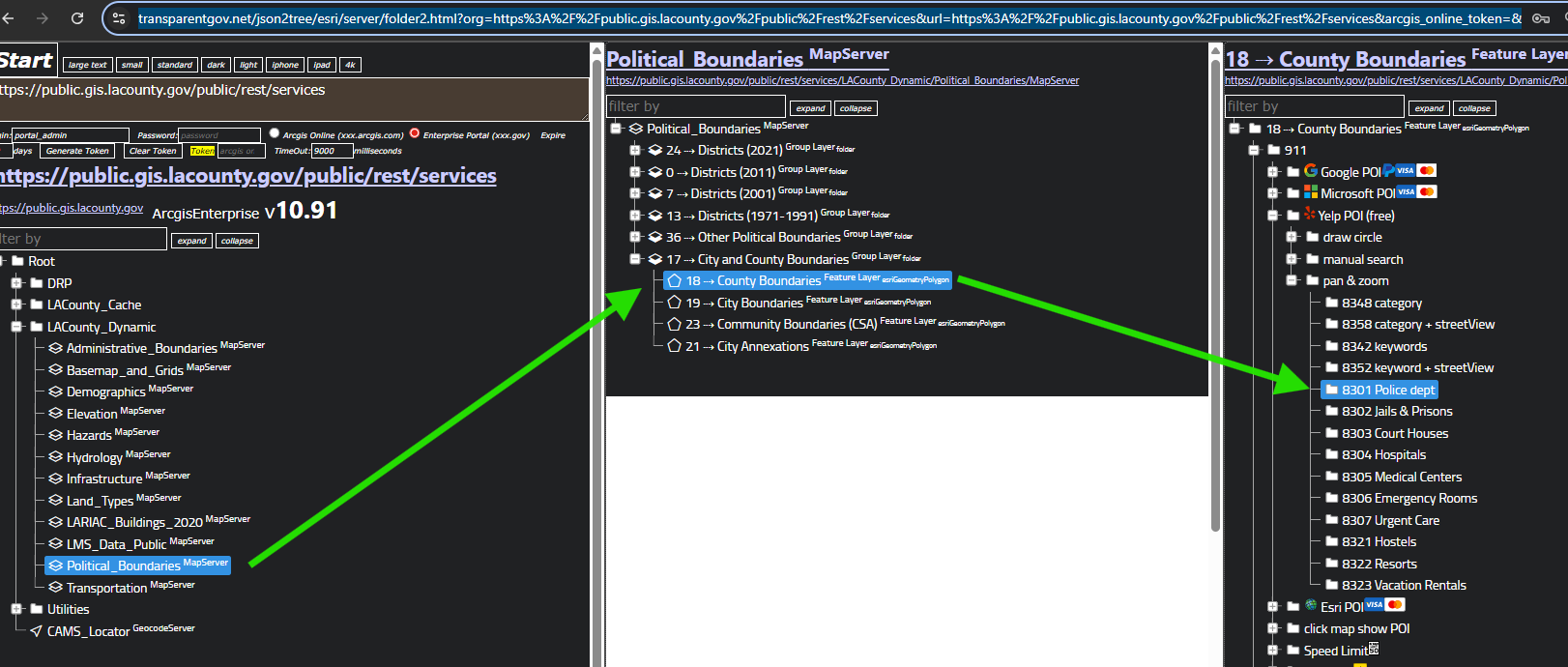The height and width of the screenshot is (667, 1568).
Task: Click the CAMS_Locator geocode server icon
Action: [37, 631]
